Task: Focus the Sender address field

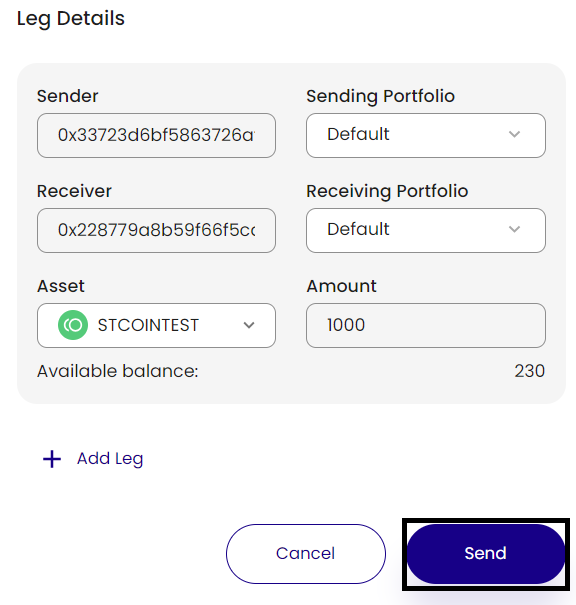Action: point(156,135)
